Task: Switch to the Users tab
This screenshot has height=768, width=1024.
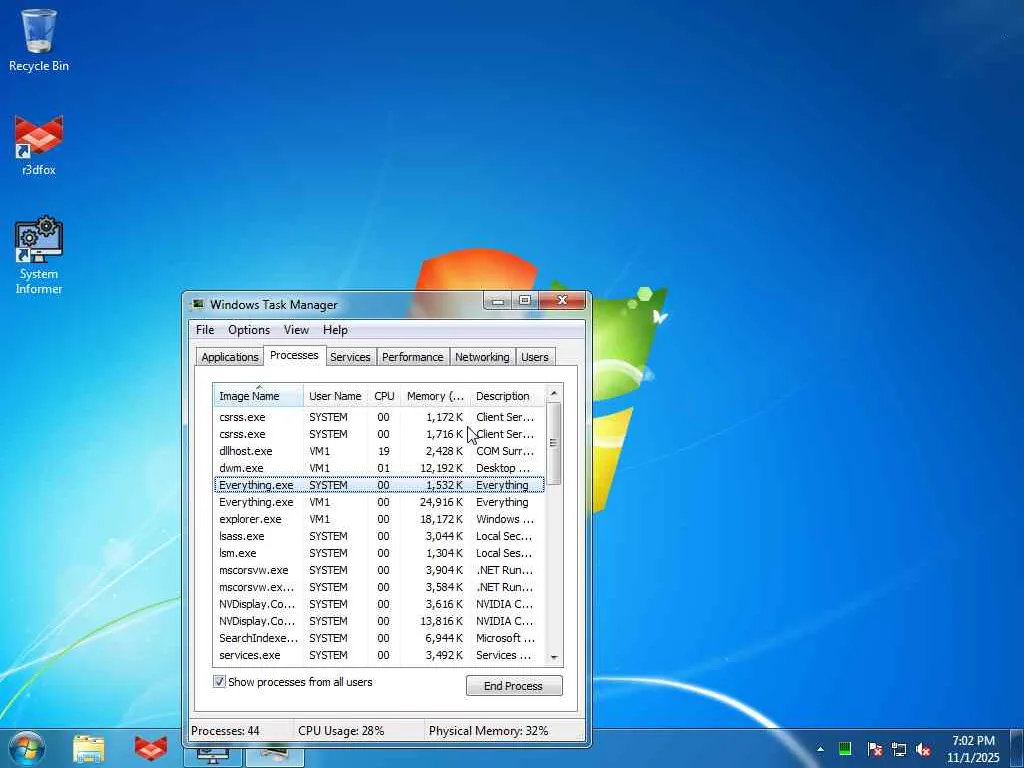Action: point(535,357)
